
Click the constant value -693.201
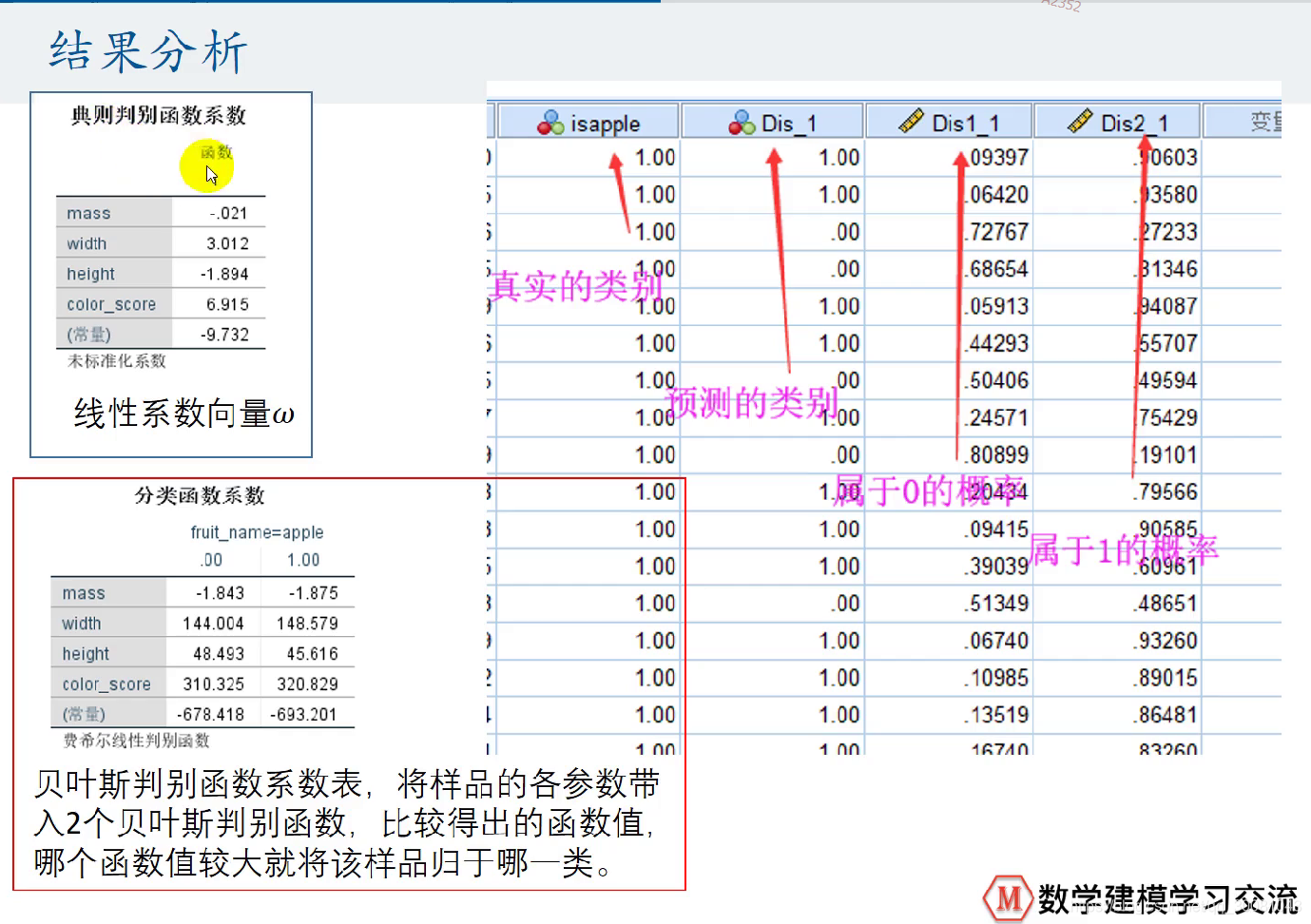click(x=303, y=714)
